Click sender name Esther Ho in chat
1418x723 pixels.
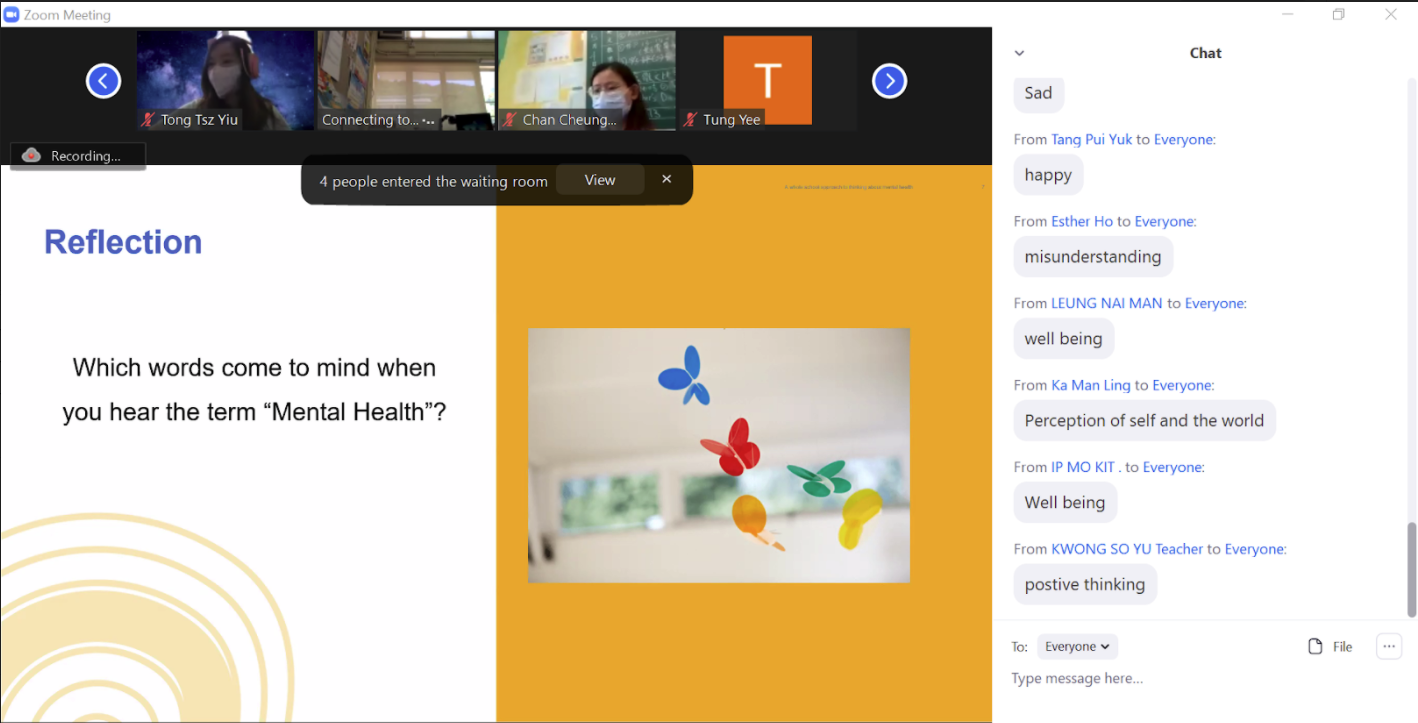[1082, 221]
